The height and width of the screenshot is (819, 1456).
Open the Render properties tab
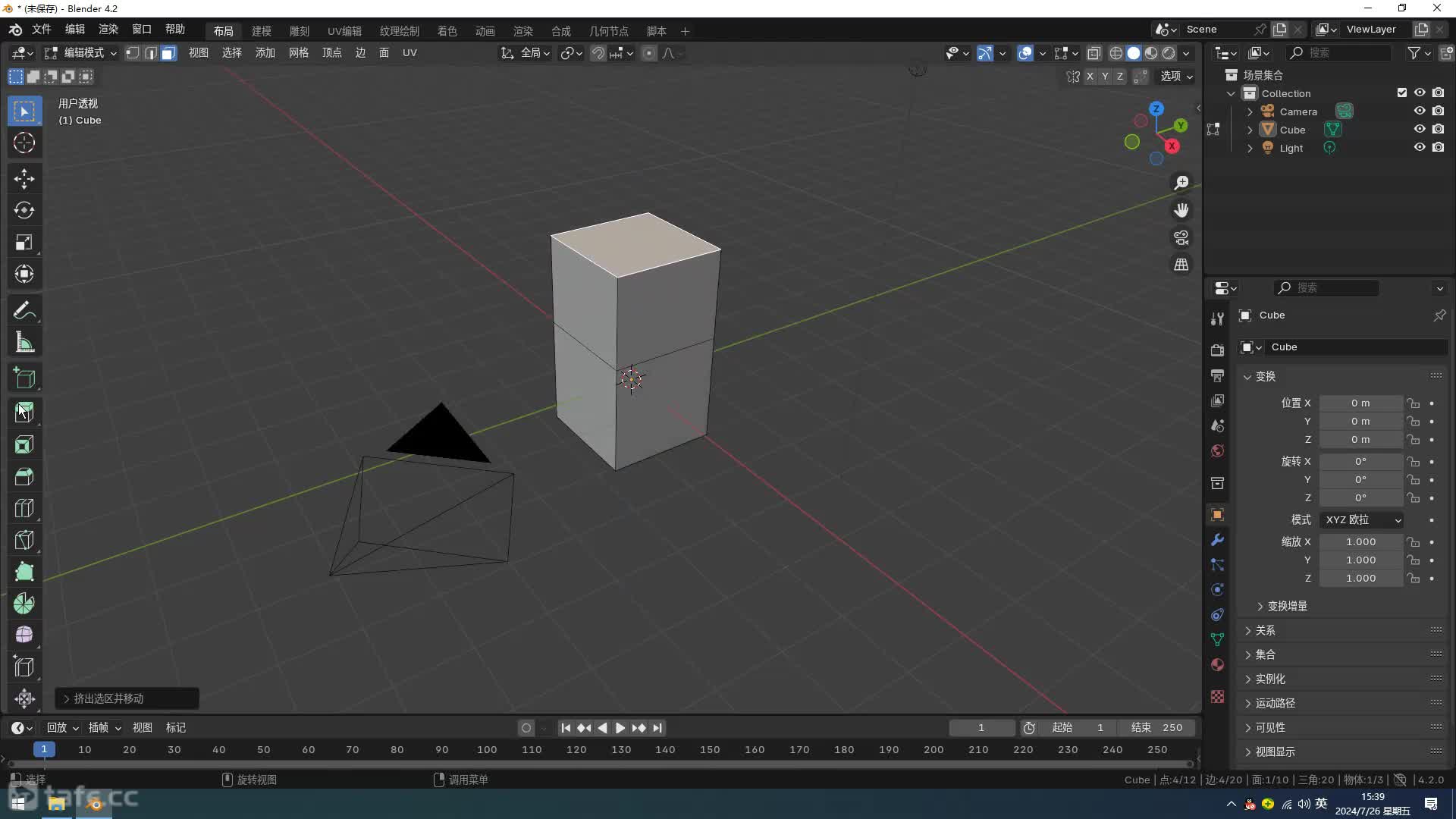click(x=1217, y=350)
